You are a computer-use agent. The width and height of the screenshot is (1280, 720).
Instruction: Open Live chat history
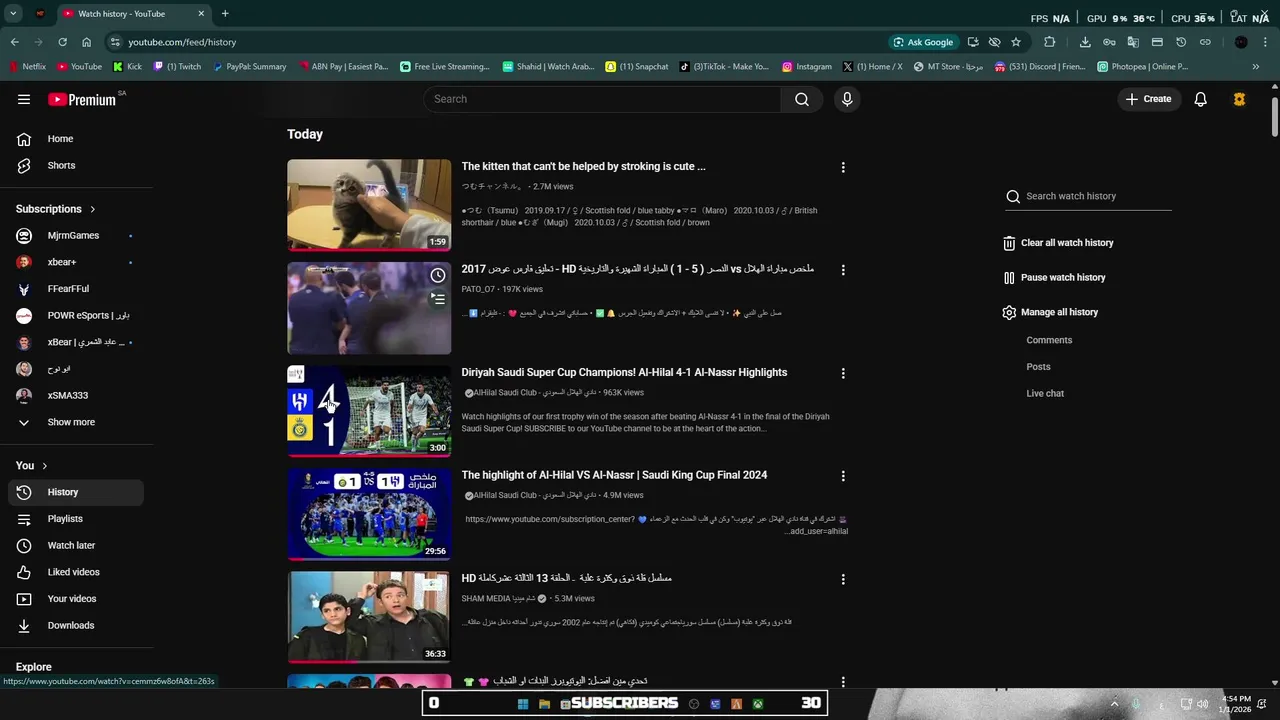tap(1045, 394)
